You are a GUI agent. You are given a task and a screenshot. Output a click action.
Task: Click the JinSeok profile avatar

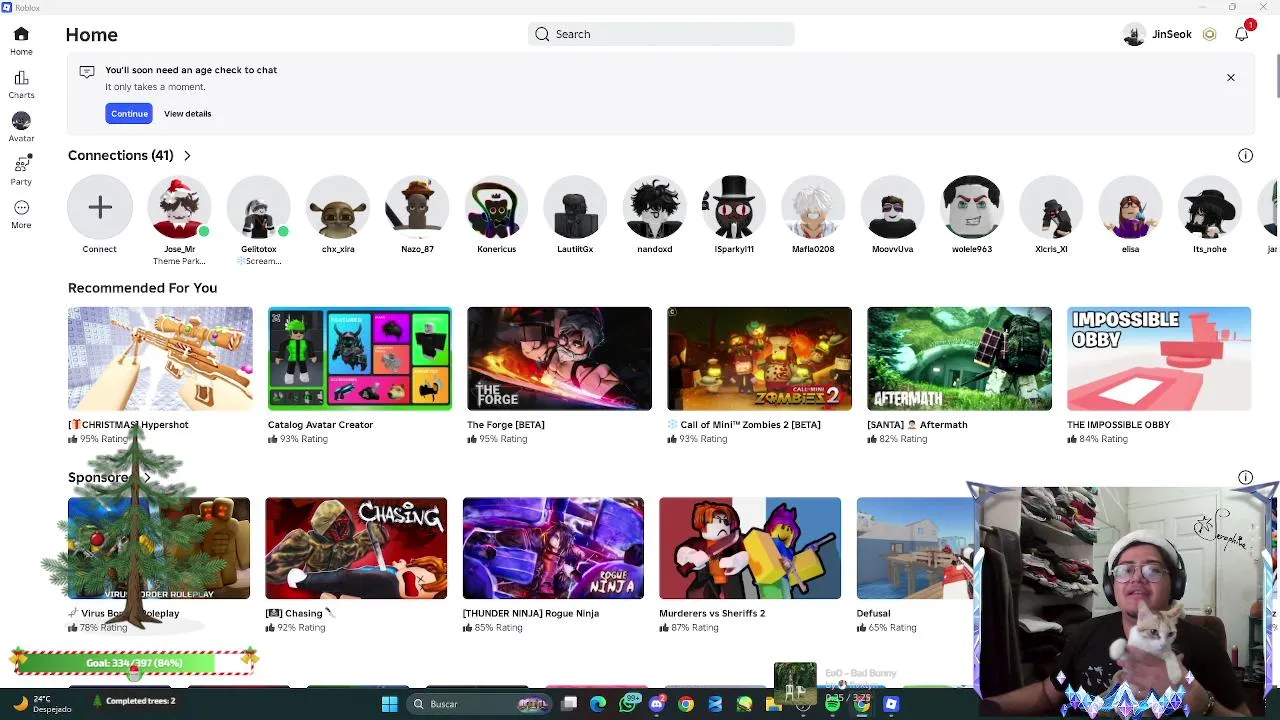tap(1133, 34)
